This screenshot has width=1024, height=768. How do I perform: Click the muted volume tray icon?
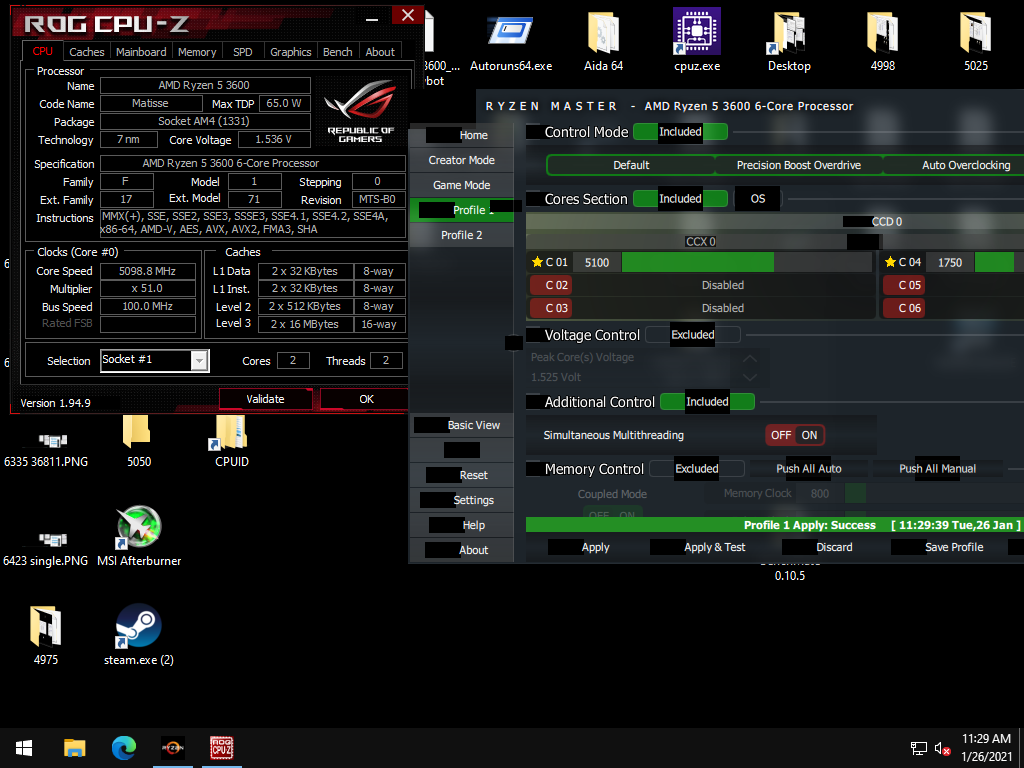point(942,748)
